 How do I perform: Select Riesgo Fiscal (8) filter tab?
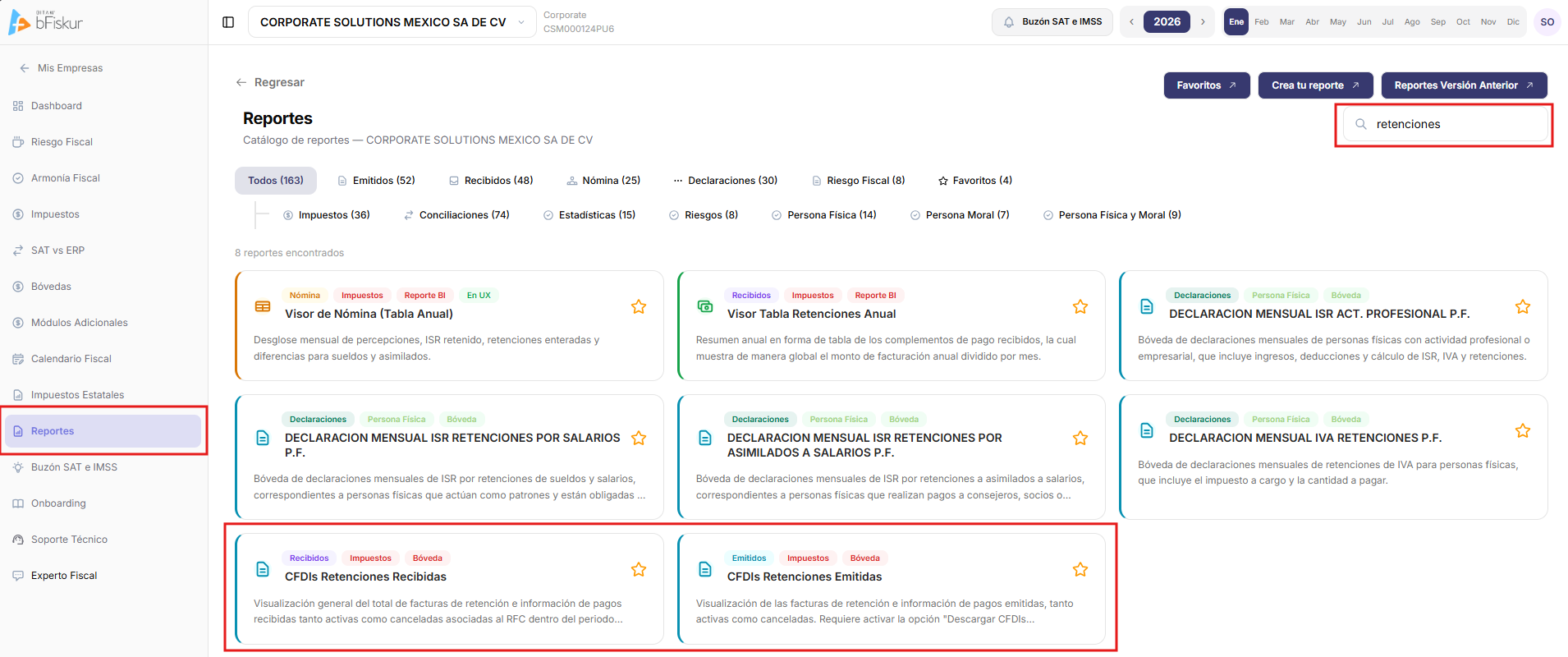coord(858,181)
